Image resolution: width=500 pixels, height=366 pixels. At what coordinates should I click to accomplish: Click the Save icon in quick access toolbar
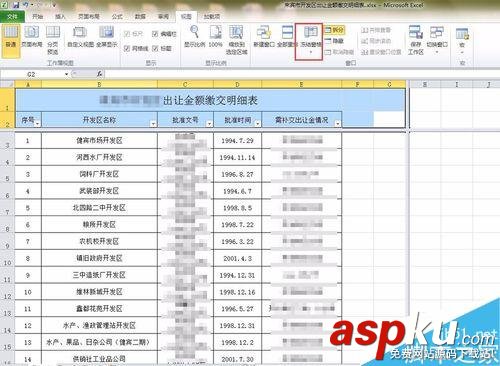tap(16, 5)
